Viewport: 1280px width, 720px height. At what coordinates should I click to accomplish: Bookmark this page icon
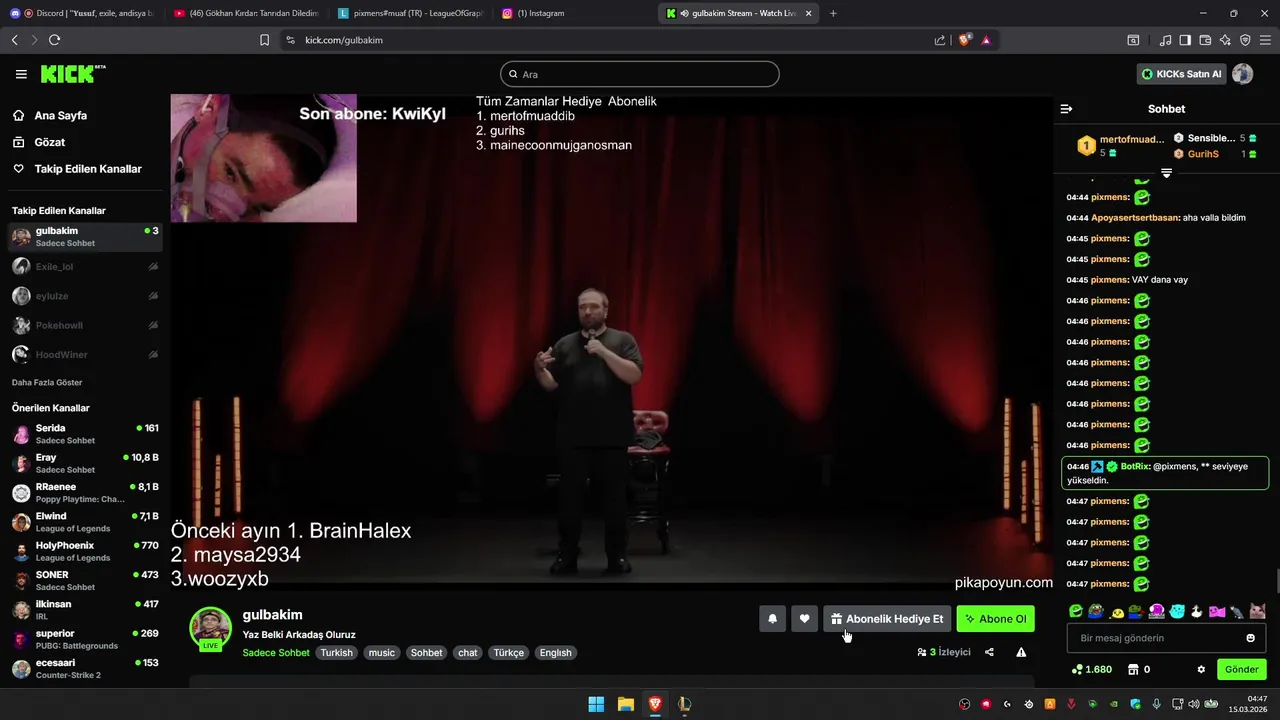point(264,40)
